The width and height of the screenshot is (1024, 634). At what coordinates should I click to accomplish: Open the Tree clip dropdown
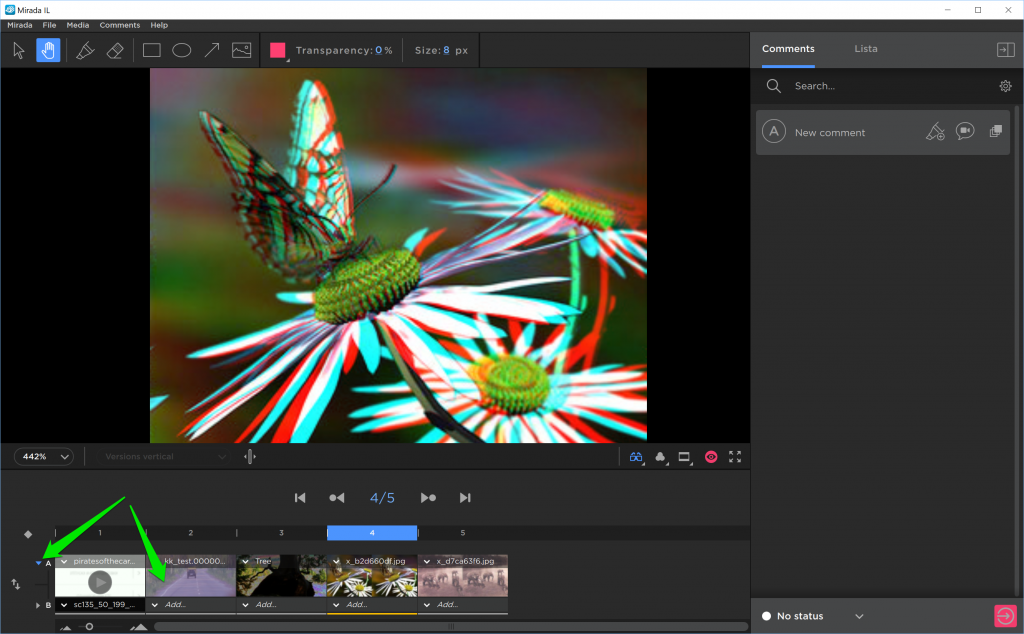point(246,562)
